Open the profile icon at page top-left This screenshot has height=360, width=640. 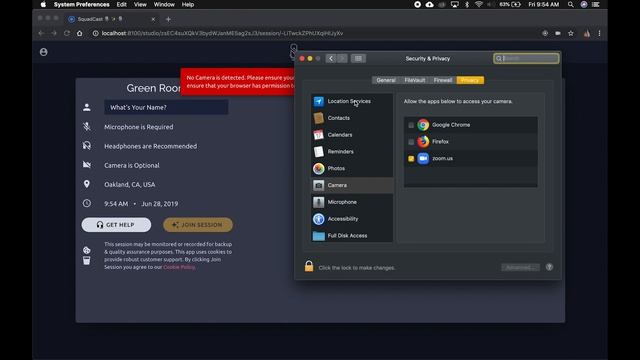(x=44, y=52)
